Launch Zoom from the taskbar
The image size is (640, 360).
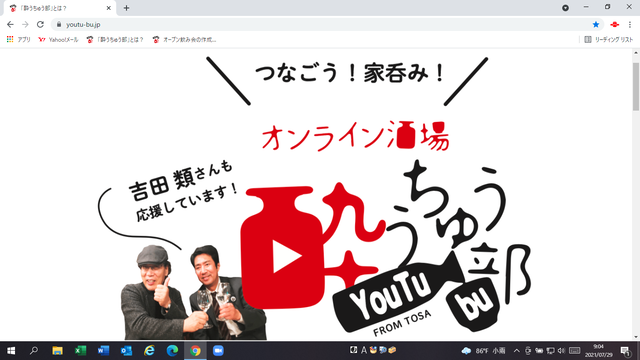(x=218, y=351)
